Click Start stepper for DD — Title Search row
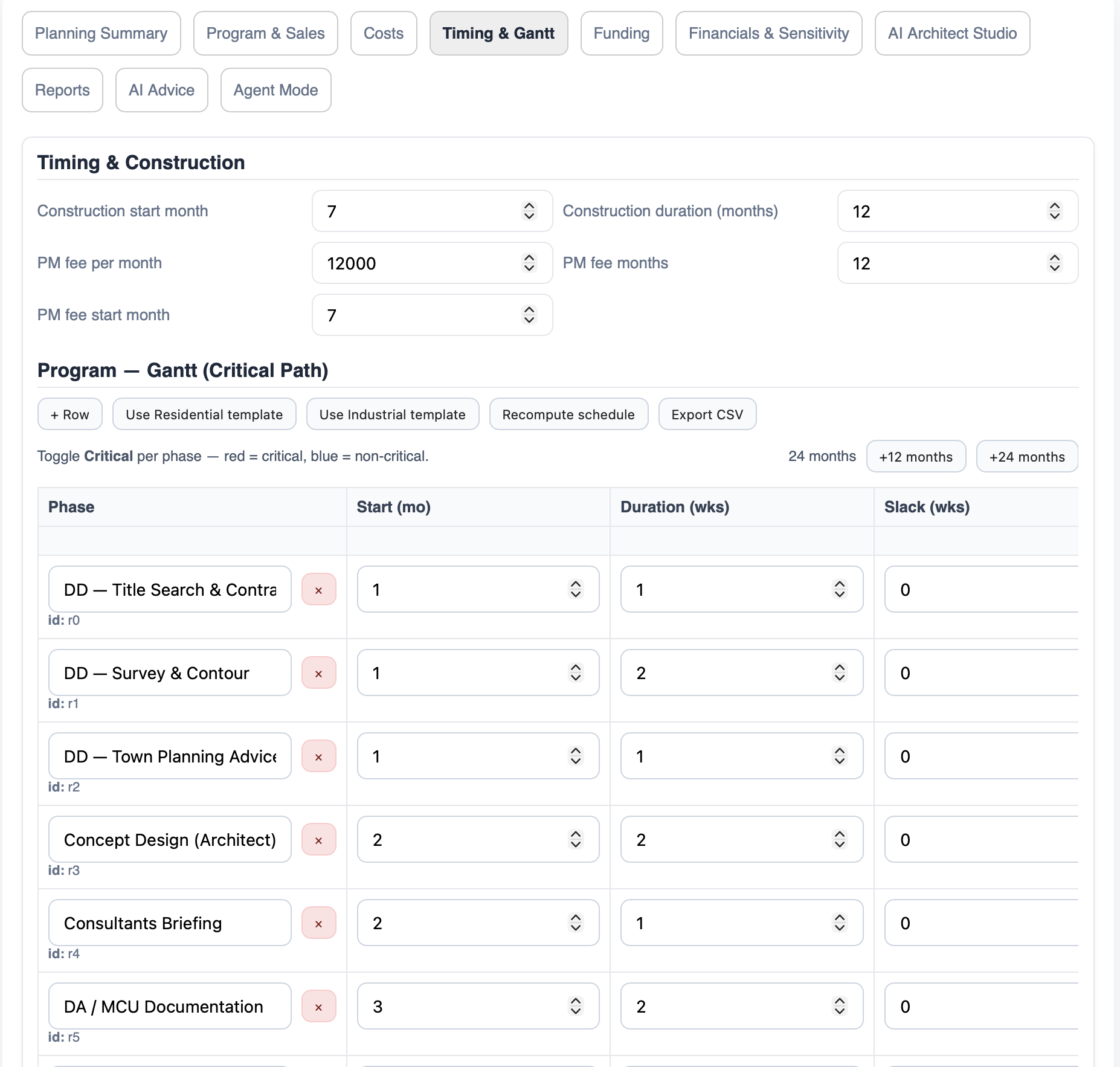 tap(576, 589)
